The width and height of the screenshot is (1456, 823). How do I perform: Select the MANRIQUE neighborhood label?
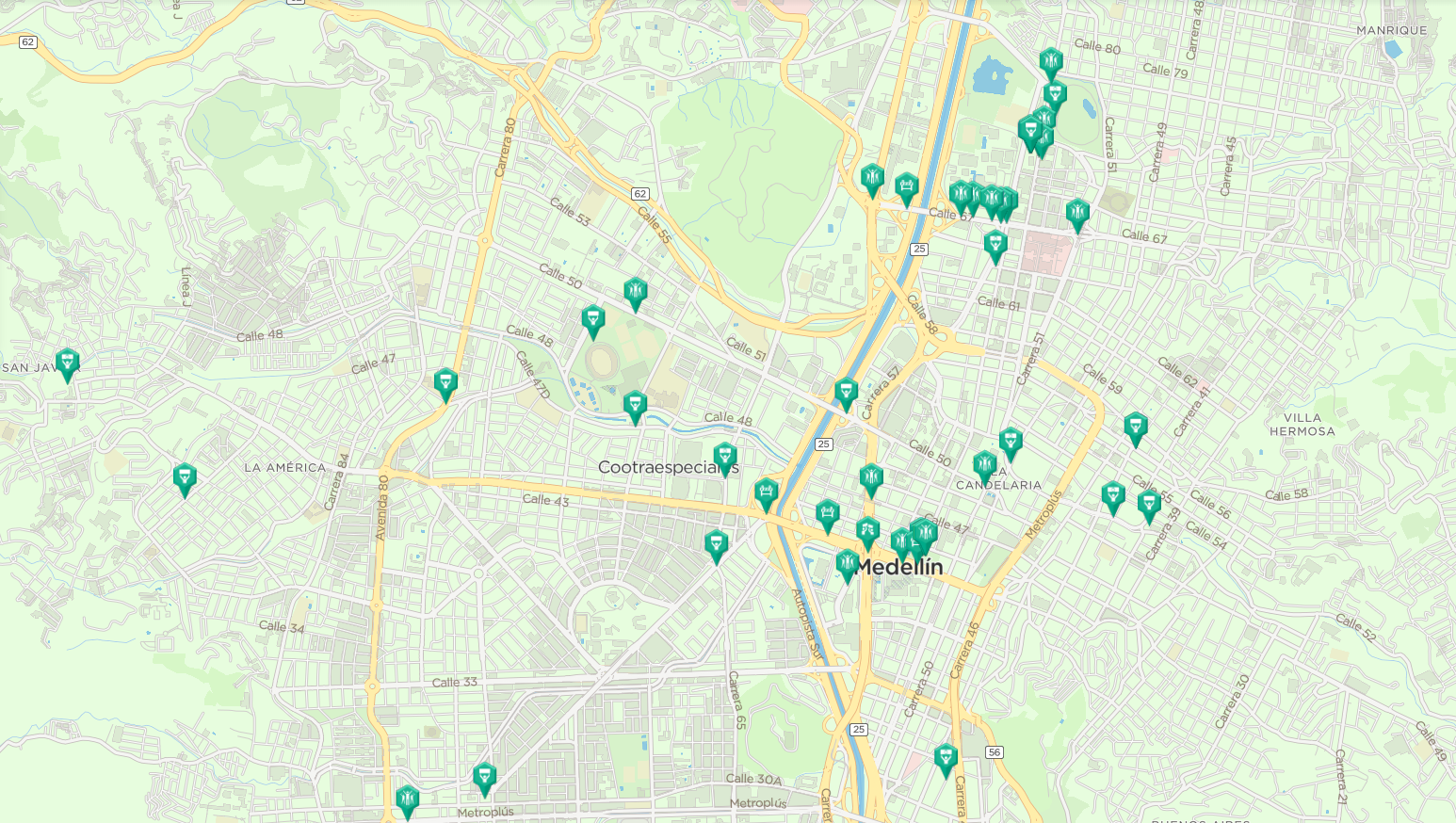[1392, 30]
